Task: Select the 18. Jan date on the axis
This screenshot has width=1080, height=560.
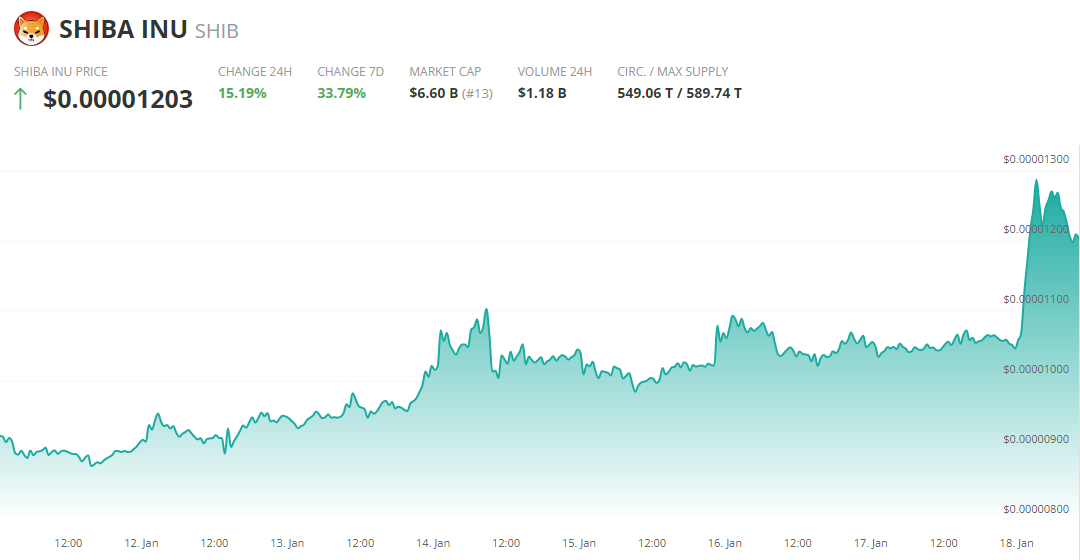Action: [x=1016, y=543]
